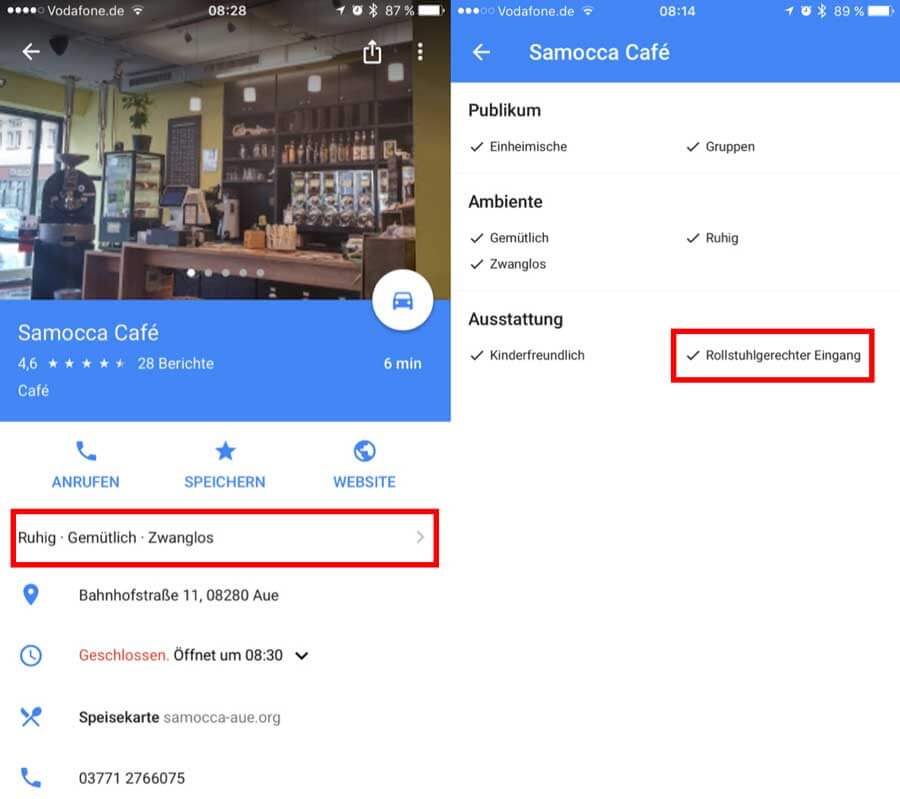Open the 28 Berichte reviews

(176, 363)
